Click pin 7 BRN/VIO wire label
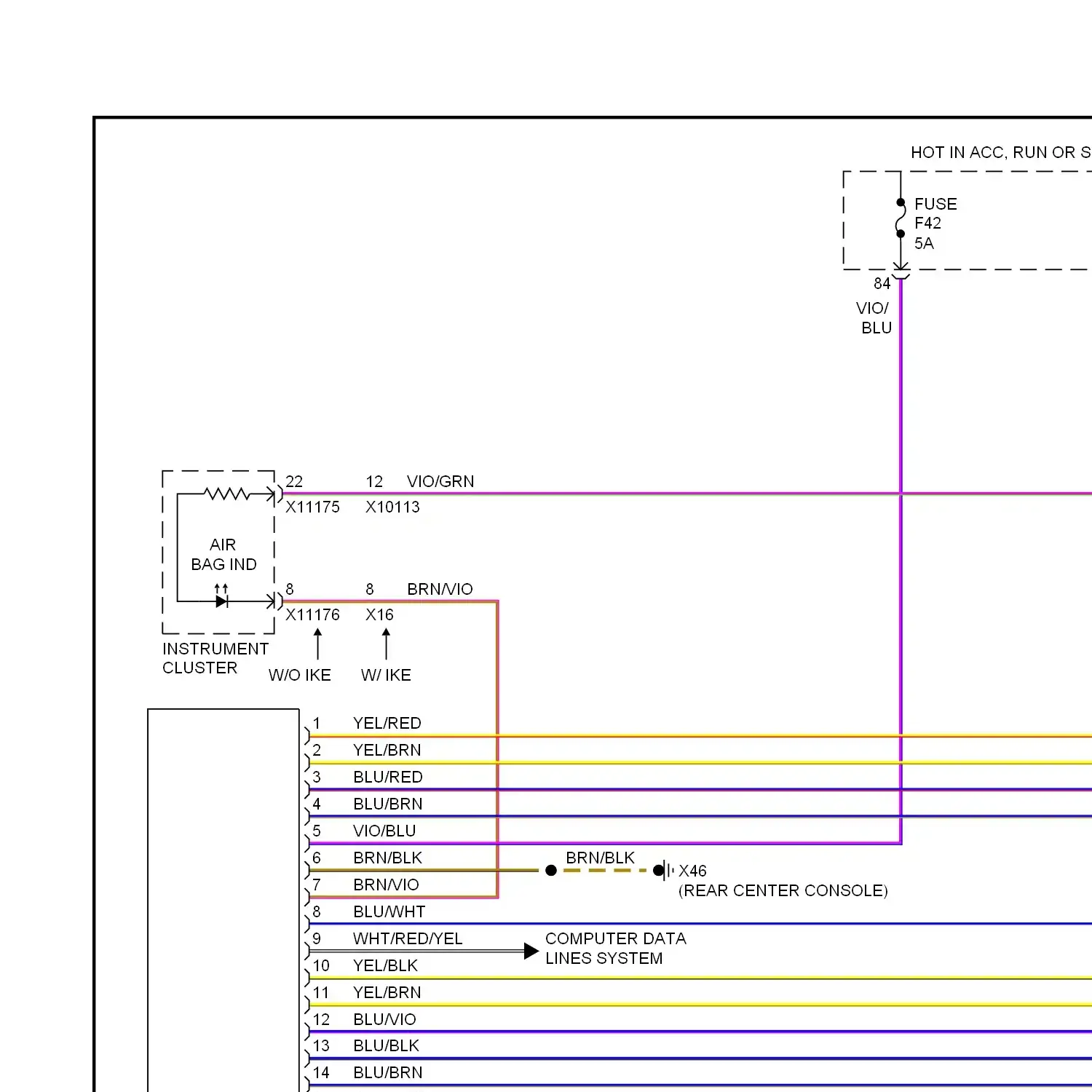The width and height of the screenshot is (1092, 1092). click(x=386, y=885)
